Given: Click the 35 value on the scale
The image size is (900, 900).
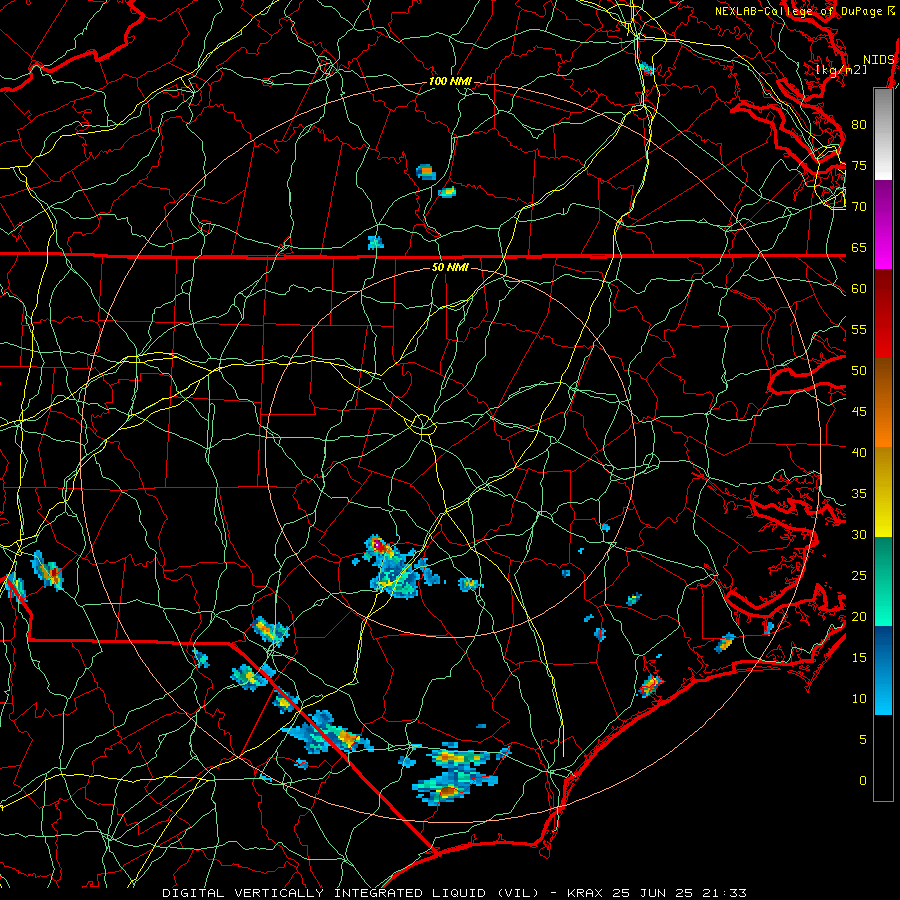Looking at the screenshot, I should point(859,494).
